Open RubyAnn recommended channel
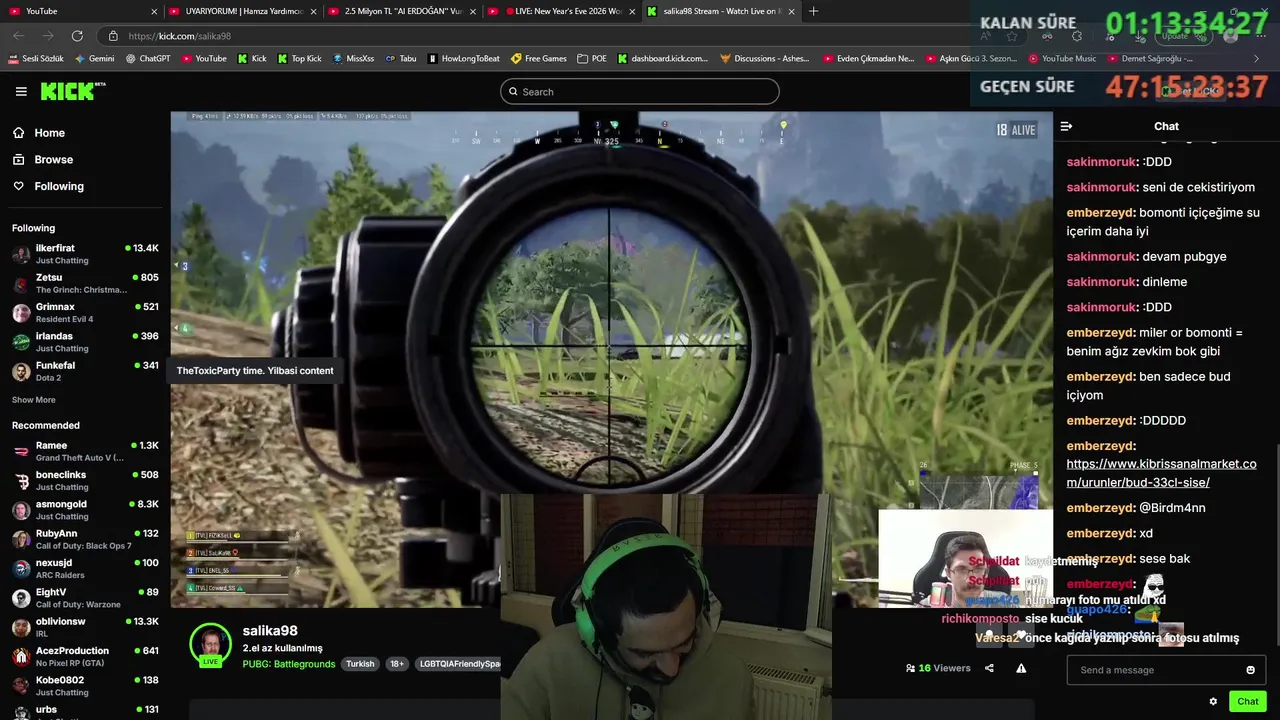1280x720 pixels. click(x=85, y=539)
